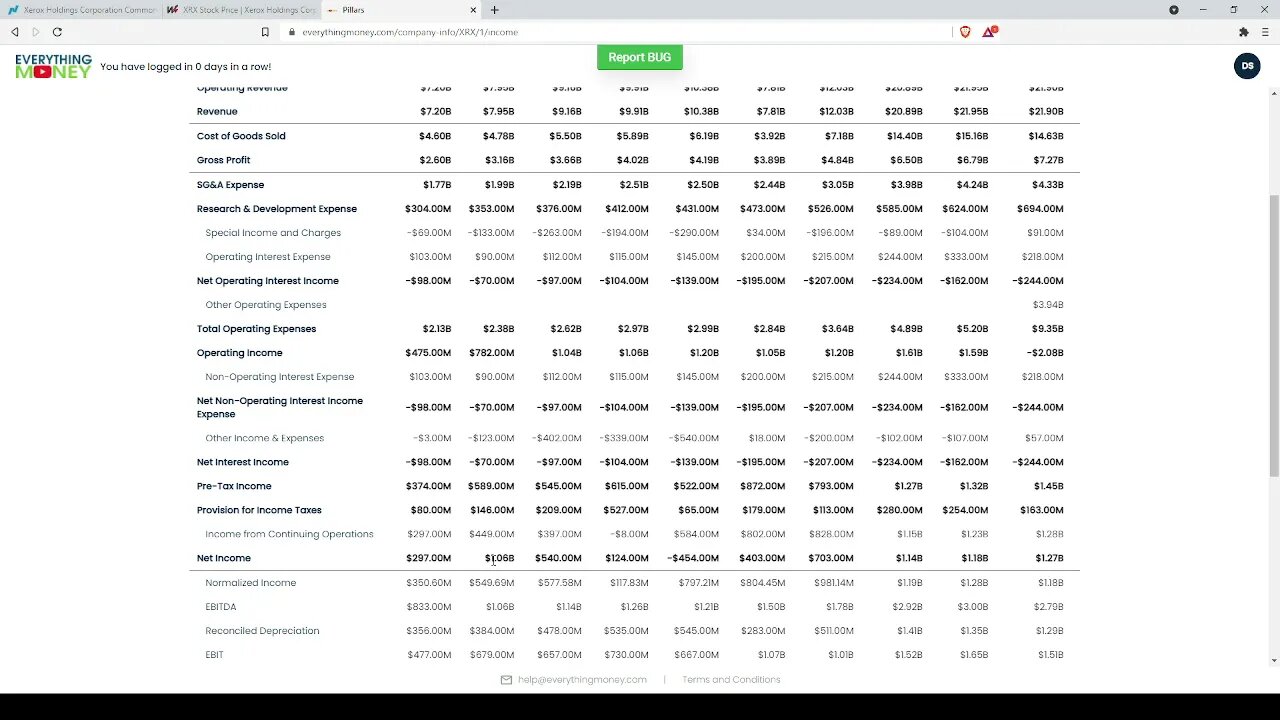Click the $350.60M Normalized Income value
Viewport: 1280px width, 720px height.
tap(428, 583)
